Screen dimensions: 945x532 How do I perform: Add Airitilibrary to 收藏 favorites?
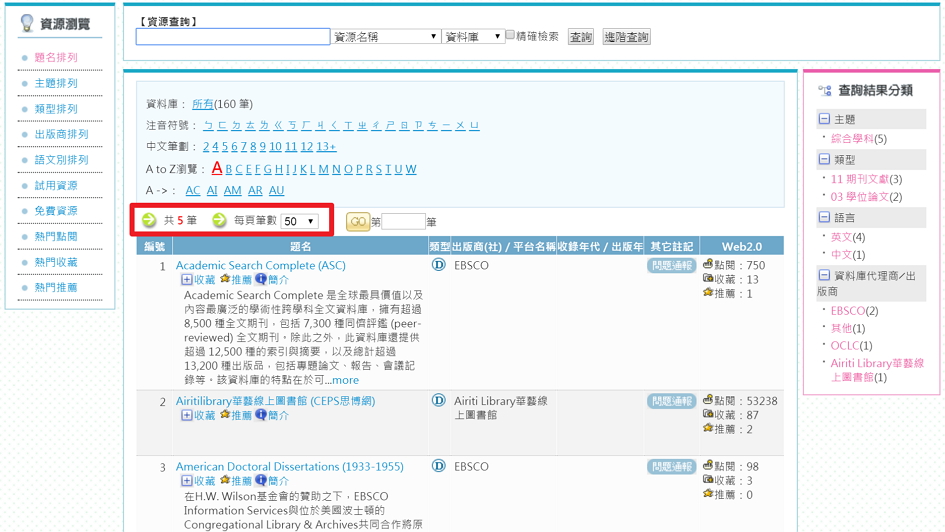pyautogui.click(x=198, y=415)
